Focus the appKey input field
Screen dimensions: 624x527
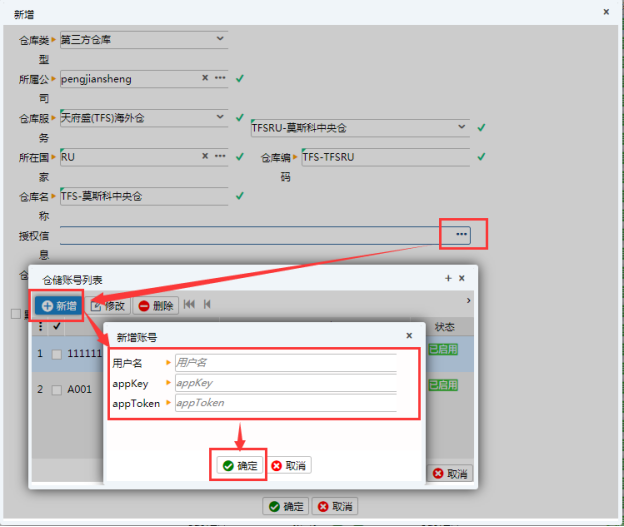click(x=285, y=382)
